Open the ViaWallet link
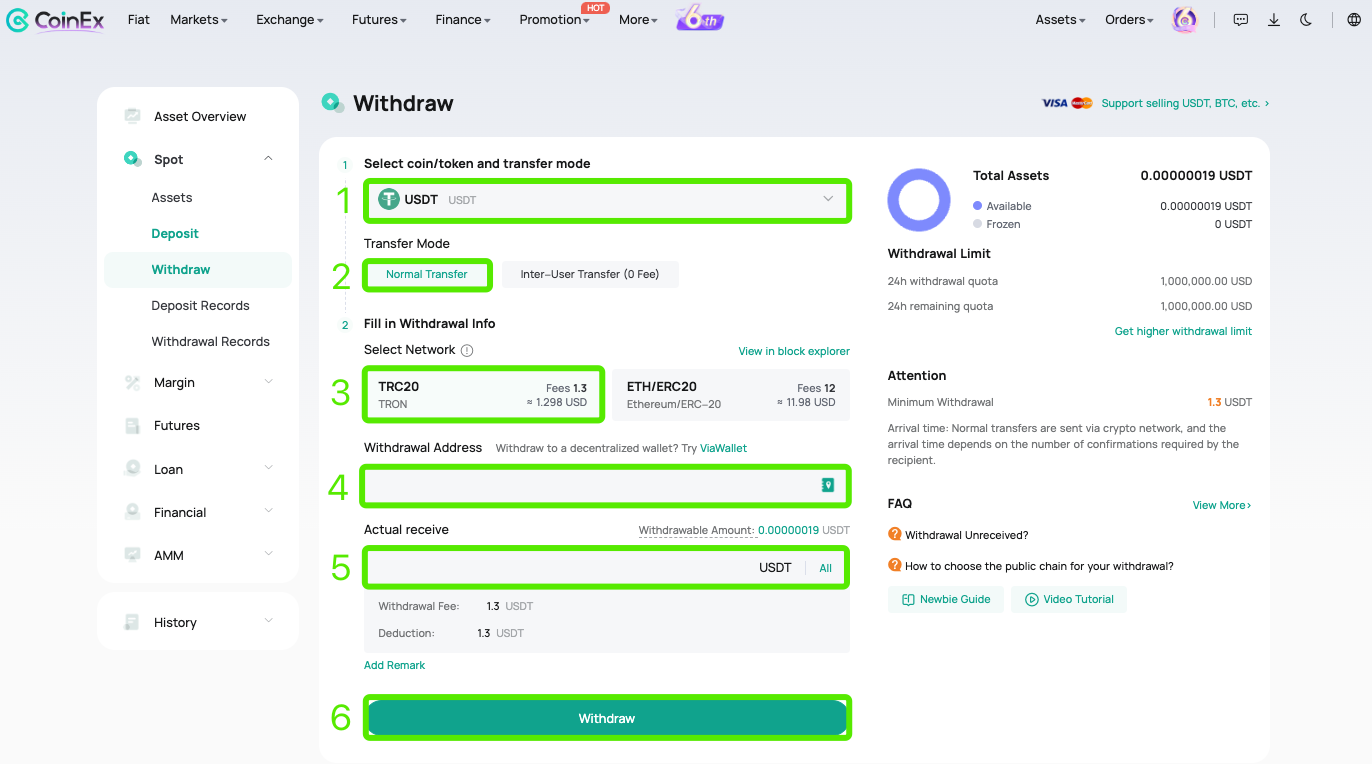Viewport: 1372px width, 764px height. (x=723, y=448)
